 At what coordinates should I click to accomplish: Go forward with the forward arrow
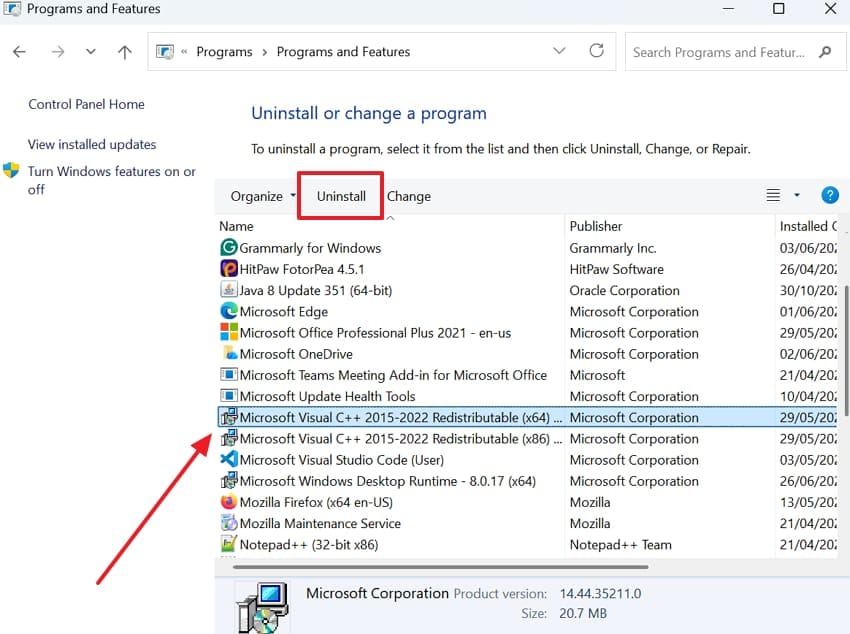pyautogui.click(x=57, y=52)
